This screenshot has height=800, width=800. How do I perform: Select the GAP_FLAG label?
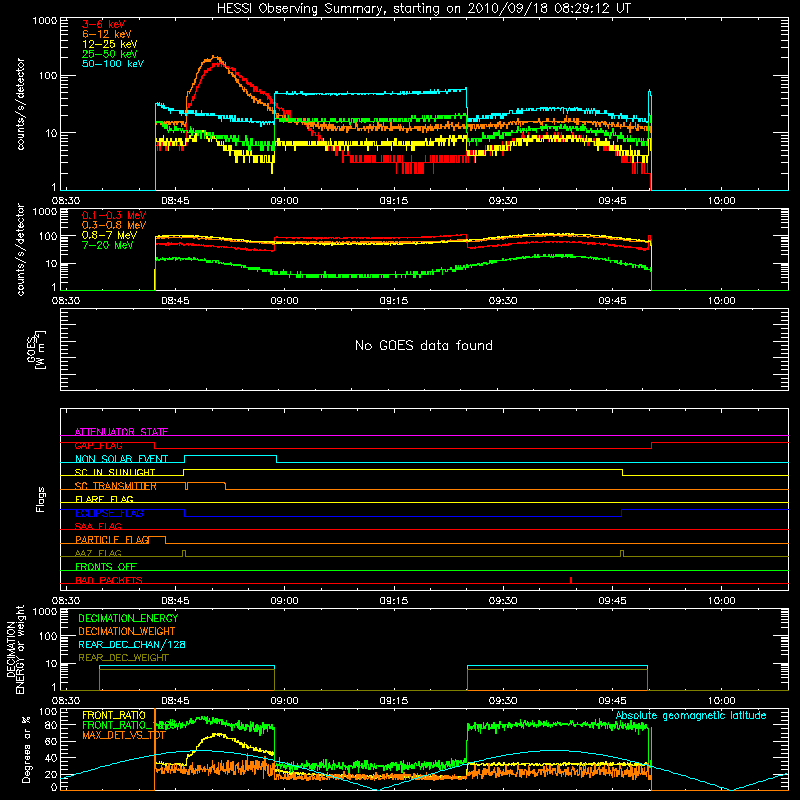click(x=98, y=445)
